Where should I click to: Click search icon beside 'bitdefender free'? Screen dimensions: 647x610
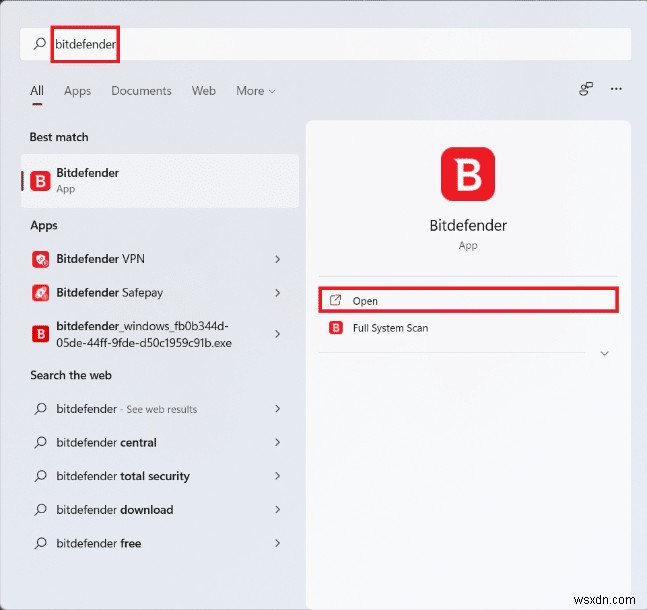[40, 543]
